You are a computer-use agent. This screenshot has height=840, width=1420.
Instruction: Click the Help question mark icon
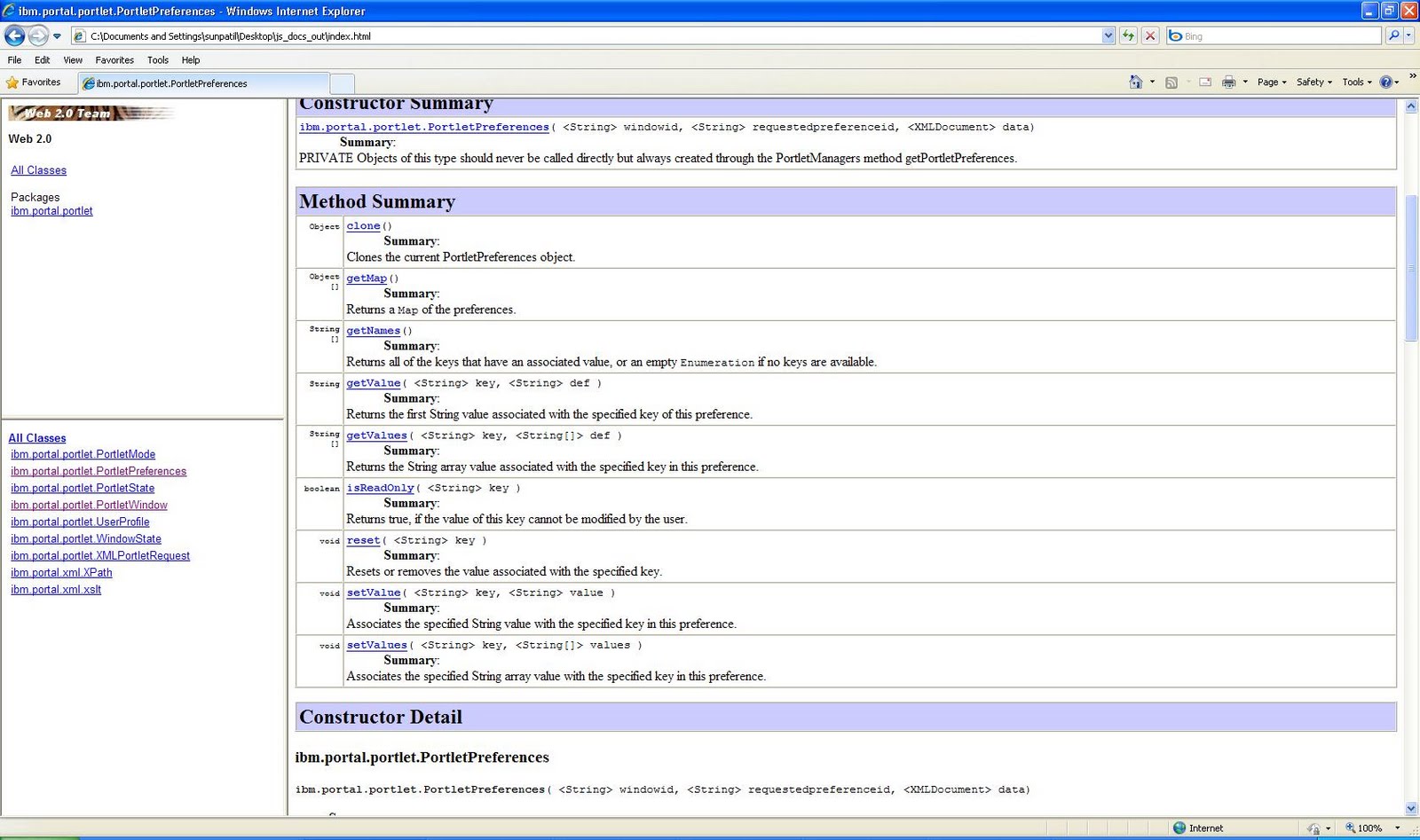tap(1385, 82)
